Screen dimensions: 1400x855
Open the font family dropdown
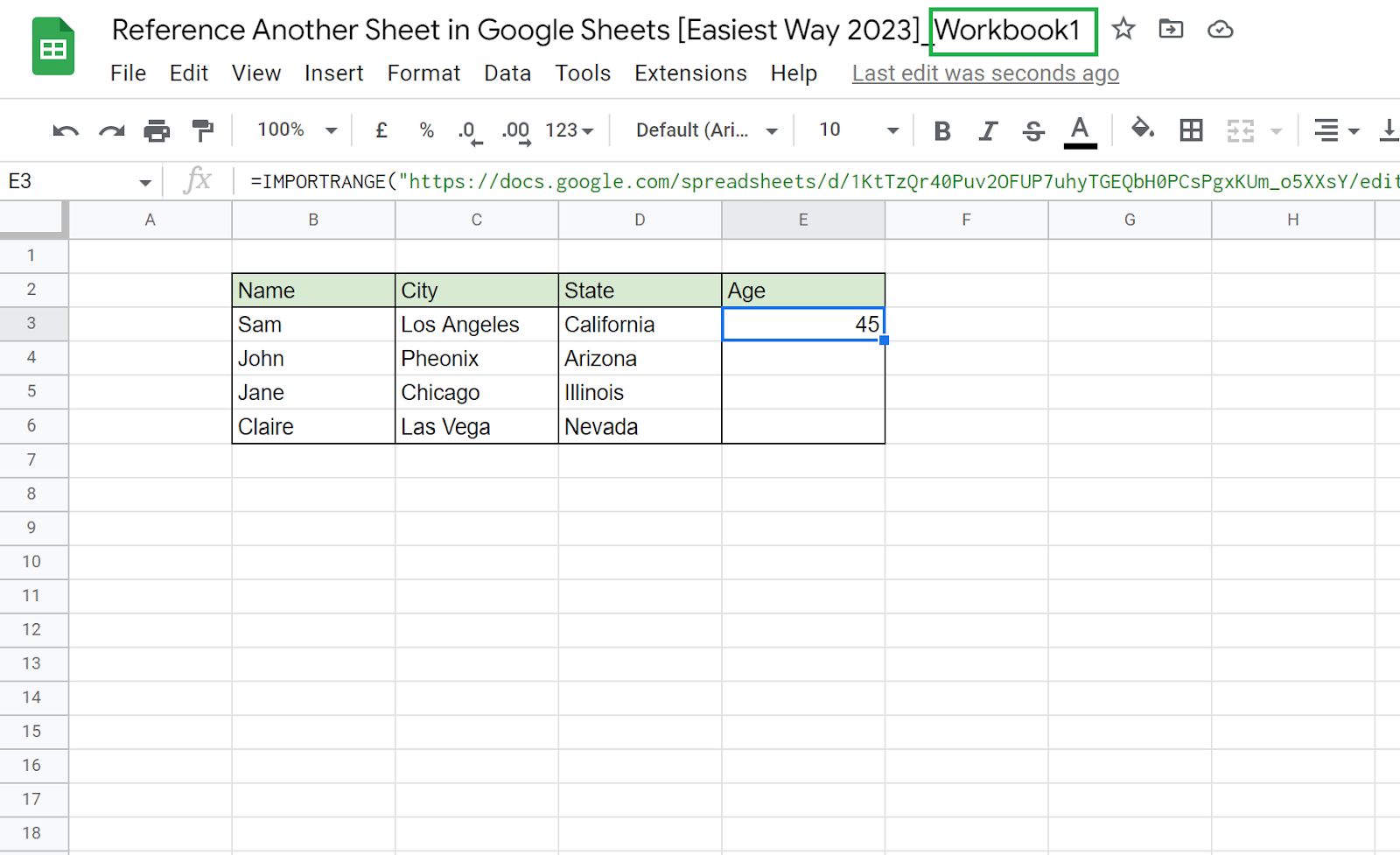point(707,130)
